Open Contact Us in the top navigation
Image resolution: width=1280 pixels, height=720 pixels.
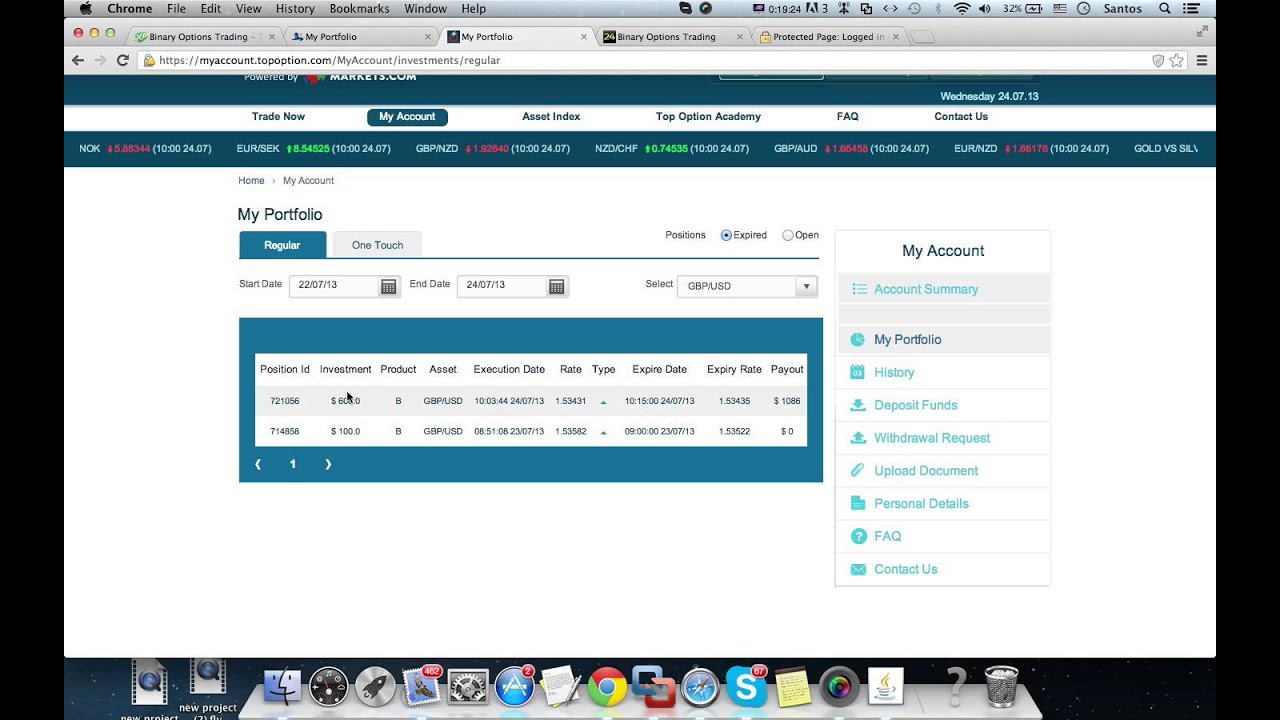[961, 117]
